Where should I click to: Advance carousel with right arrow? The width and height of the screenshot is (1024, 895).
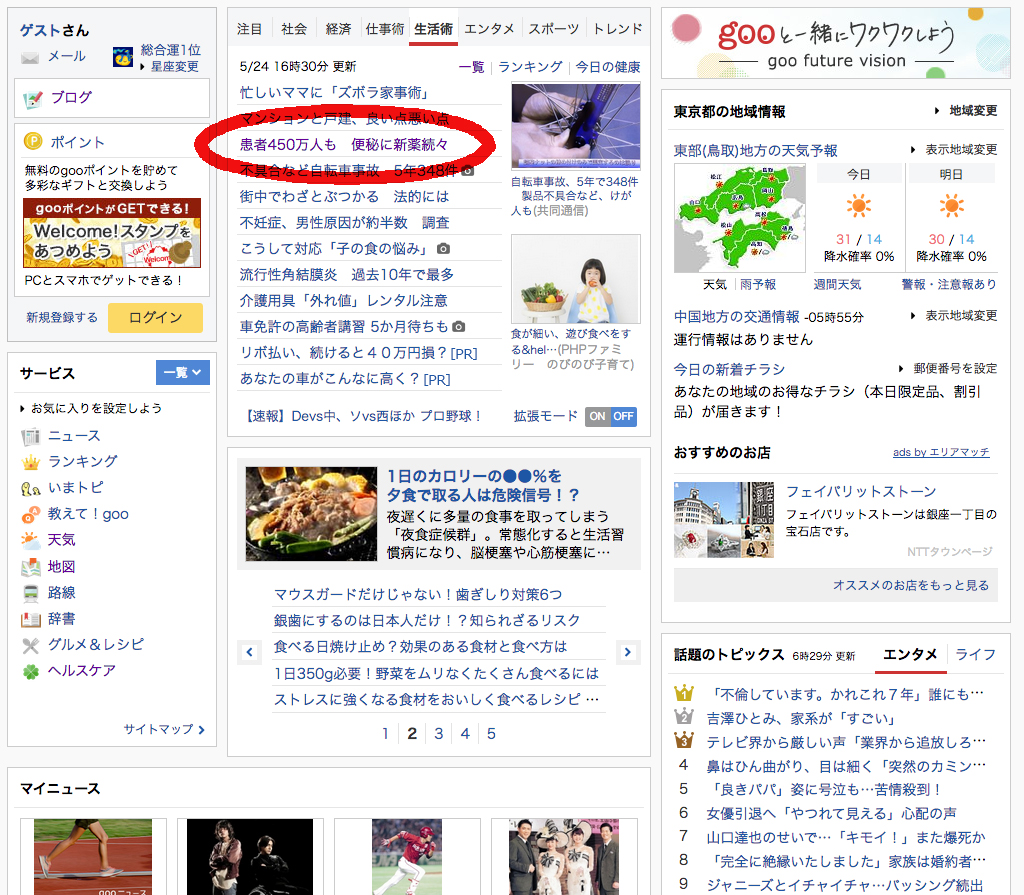pos(628,652)
